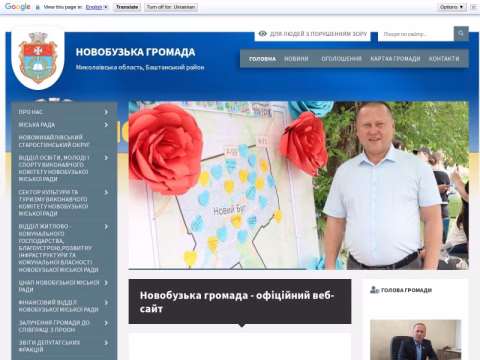
Task: Click the eye icon for visually impaired mode
Action: click(x=263, y=34)
